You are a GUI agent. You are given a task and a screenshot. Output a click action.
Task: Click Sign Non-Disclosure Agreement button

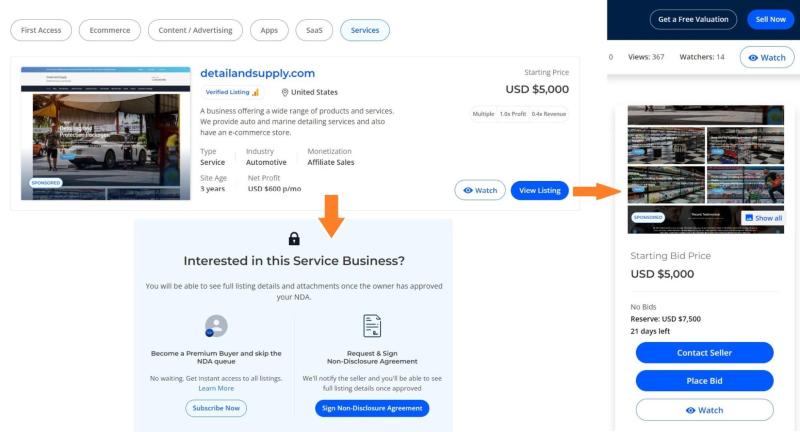(x=372, y=408)
